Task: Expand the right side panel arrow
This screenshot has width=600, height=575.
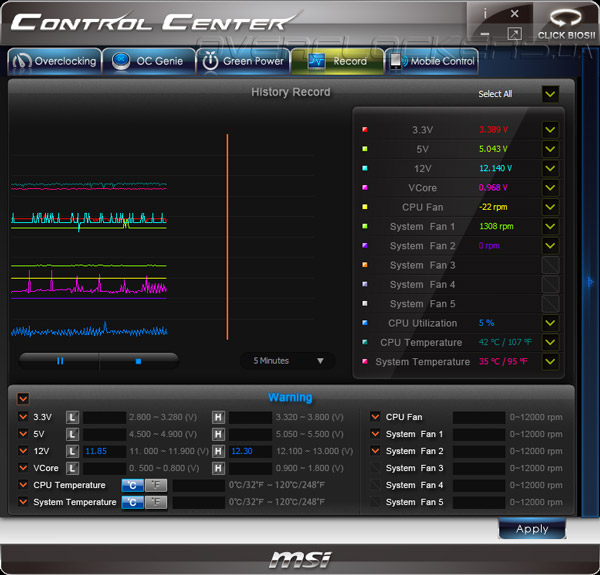Action: [x=590, y=282]
